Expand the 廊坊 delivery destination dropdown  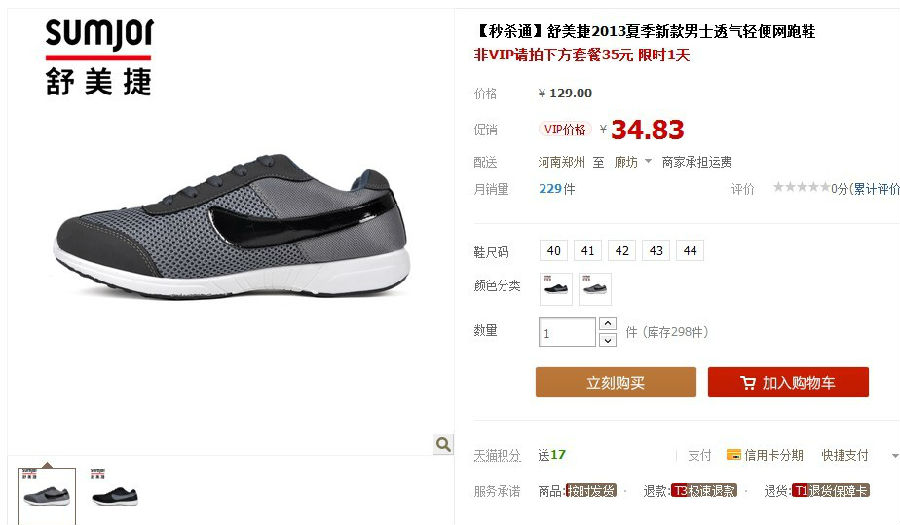click(x=648, y=161)
